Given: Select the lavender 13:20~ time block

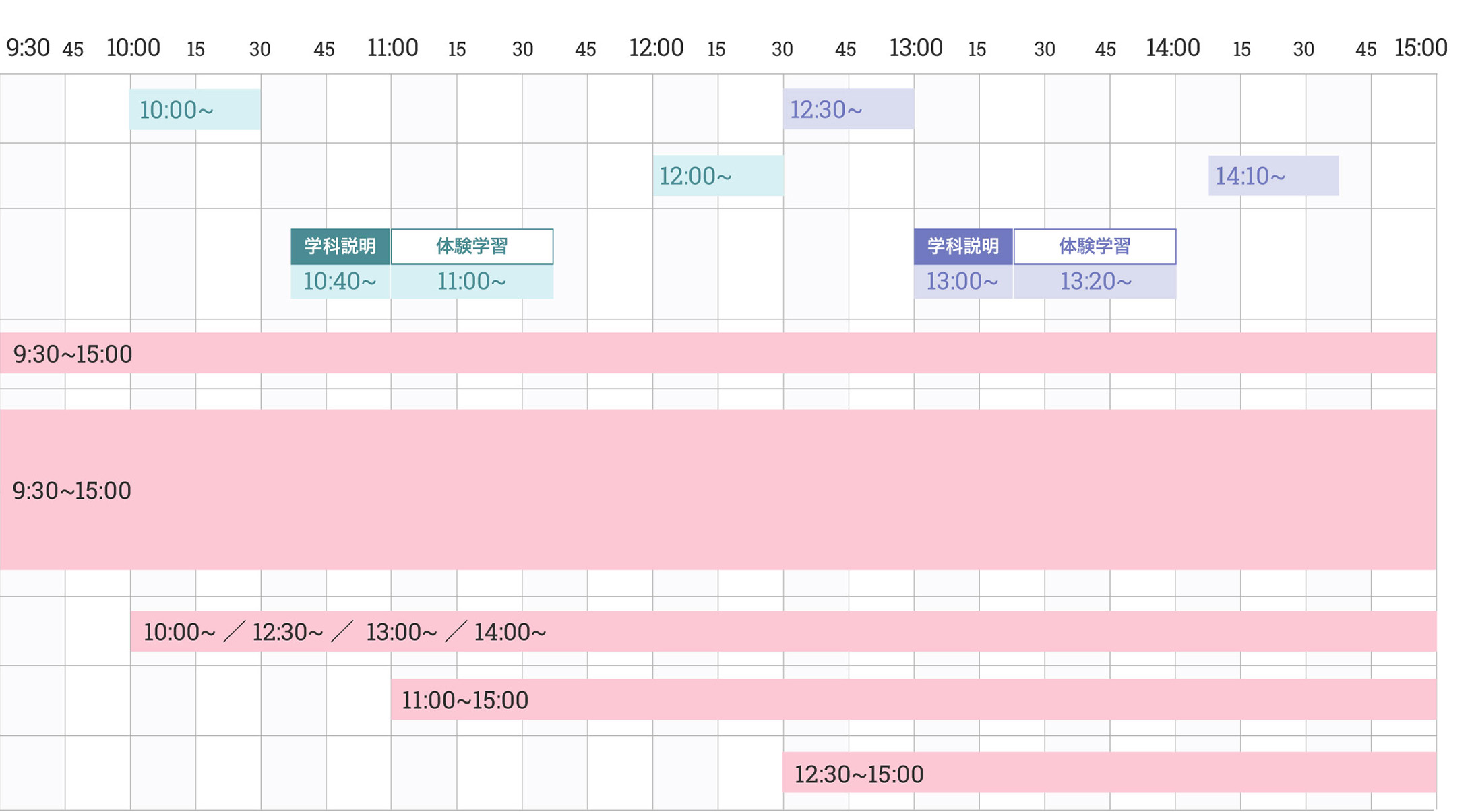Looking at the screenshot, I should (x=1095, y=281).
